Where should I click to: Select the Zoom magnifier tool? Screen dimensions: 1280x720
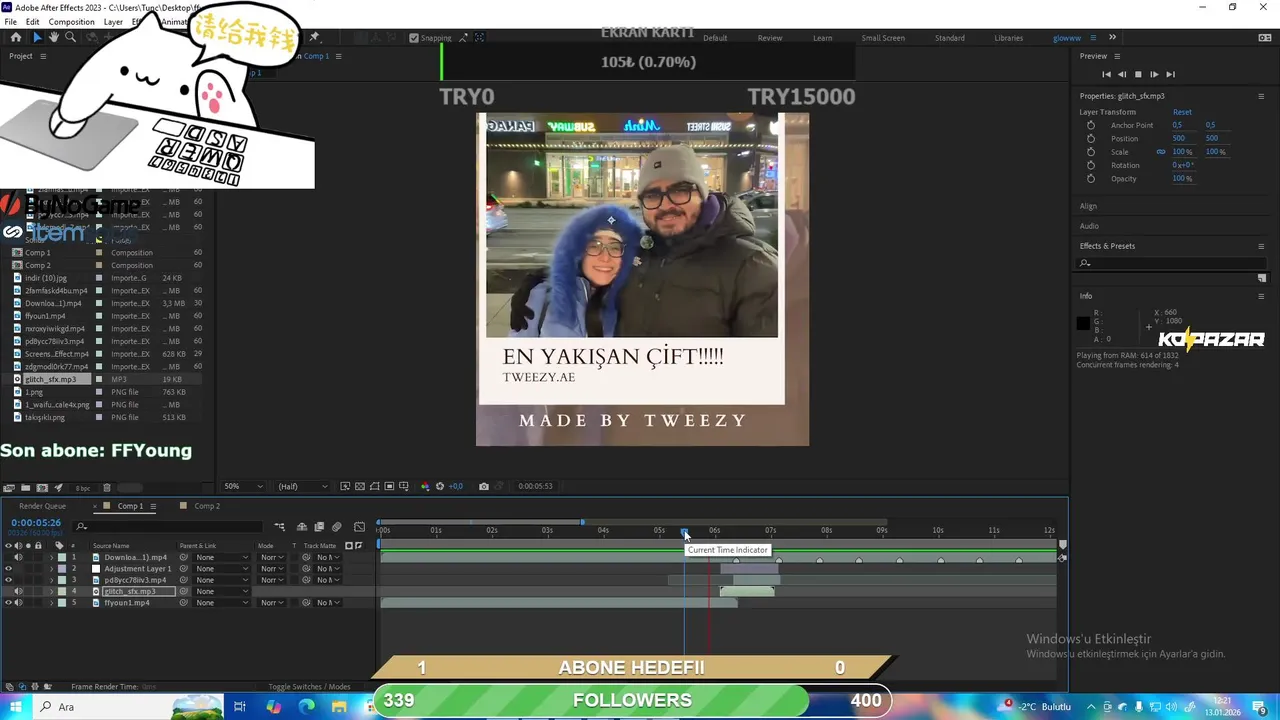tap(70, 37)
